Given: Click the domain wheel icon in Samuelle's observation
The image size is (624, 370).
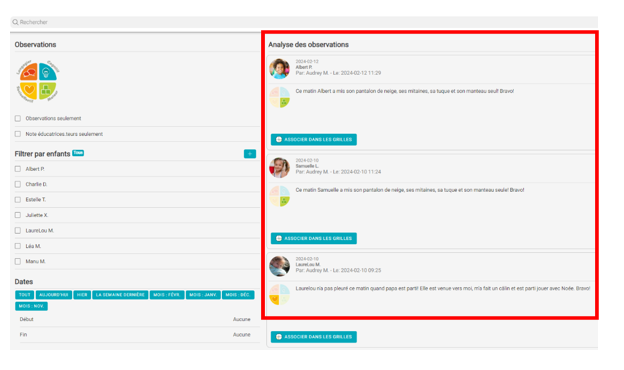Looking at the screenshot, I should (x=280, y=196).
